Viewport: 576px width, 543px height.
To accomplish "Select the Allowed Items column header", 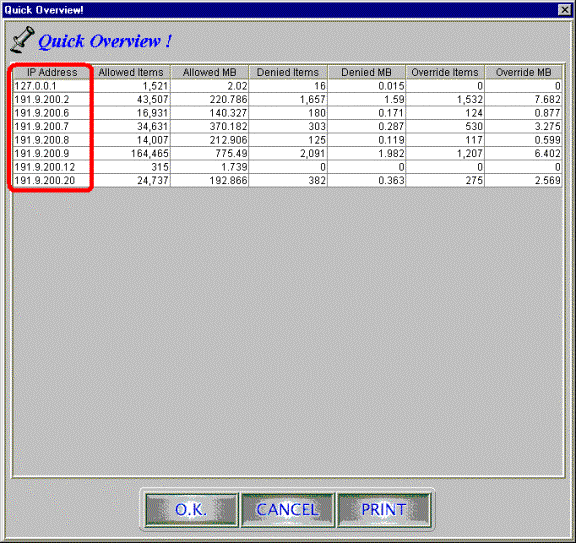I will [130, 72].
